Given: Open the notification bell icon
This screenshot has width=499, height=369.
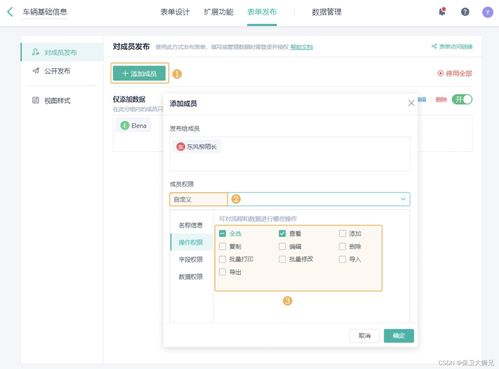Looking at the screenshot, I should 442,12.
